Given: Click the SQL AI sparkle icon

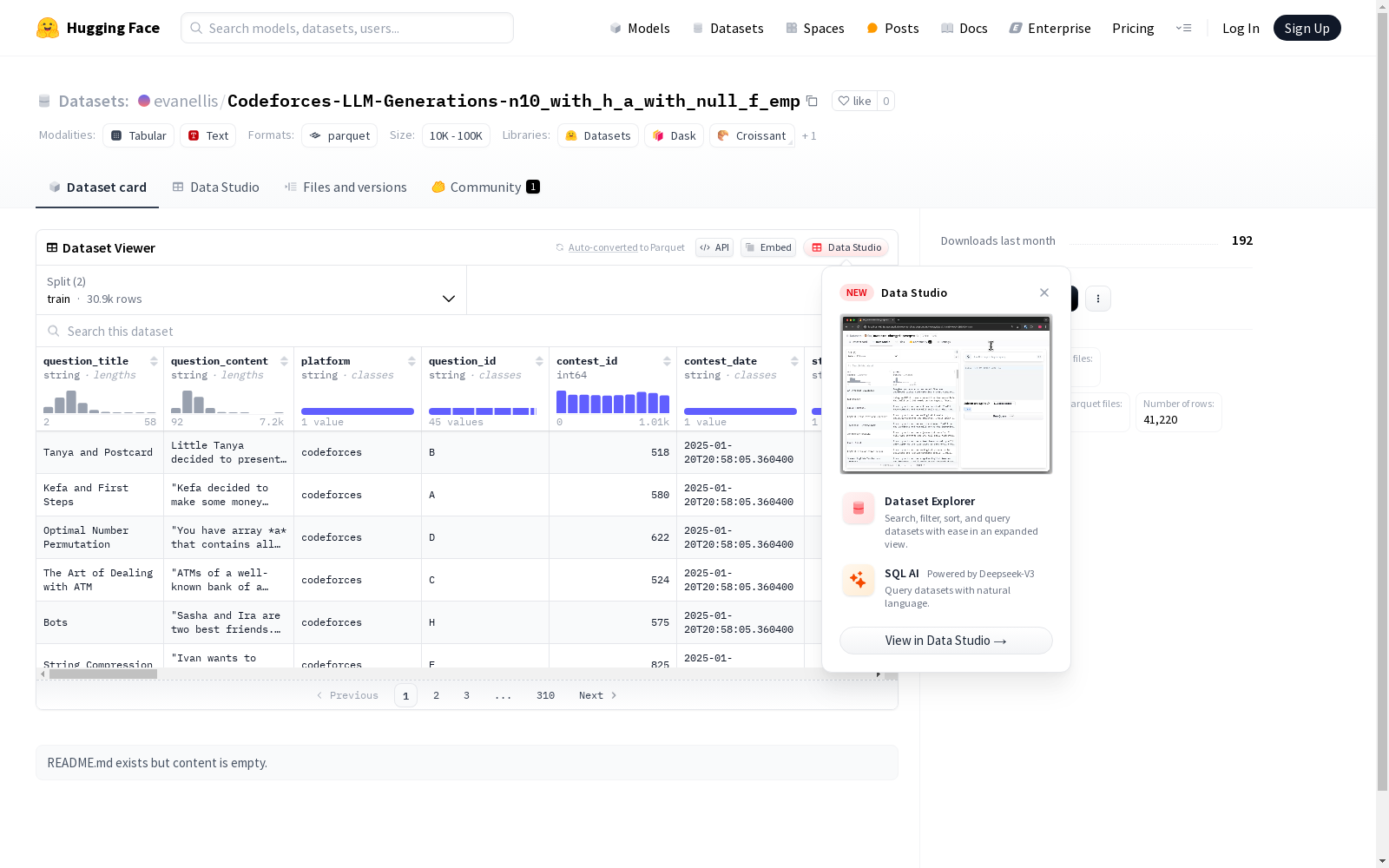Looking at the screenshot, I should (859, 581).
